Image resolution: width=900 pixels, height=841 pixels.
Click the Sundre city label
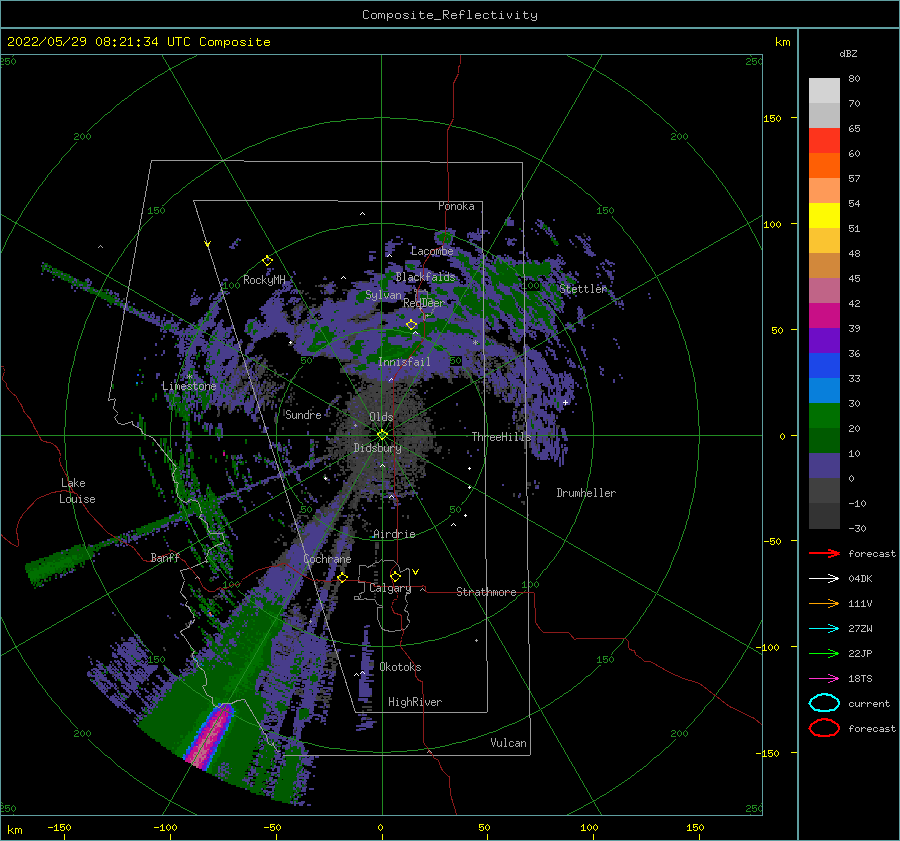tap(303, 414)
